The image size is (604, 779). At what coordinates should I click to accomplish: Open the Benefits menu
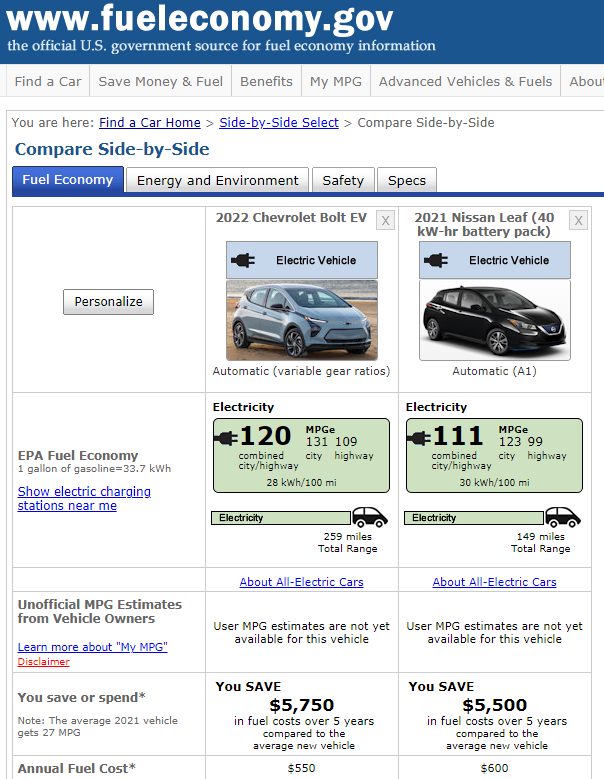pyautogui.click(x=266, y=81)
